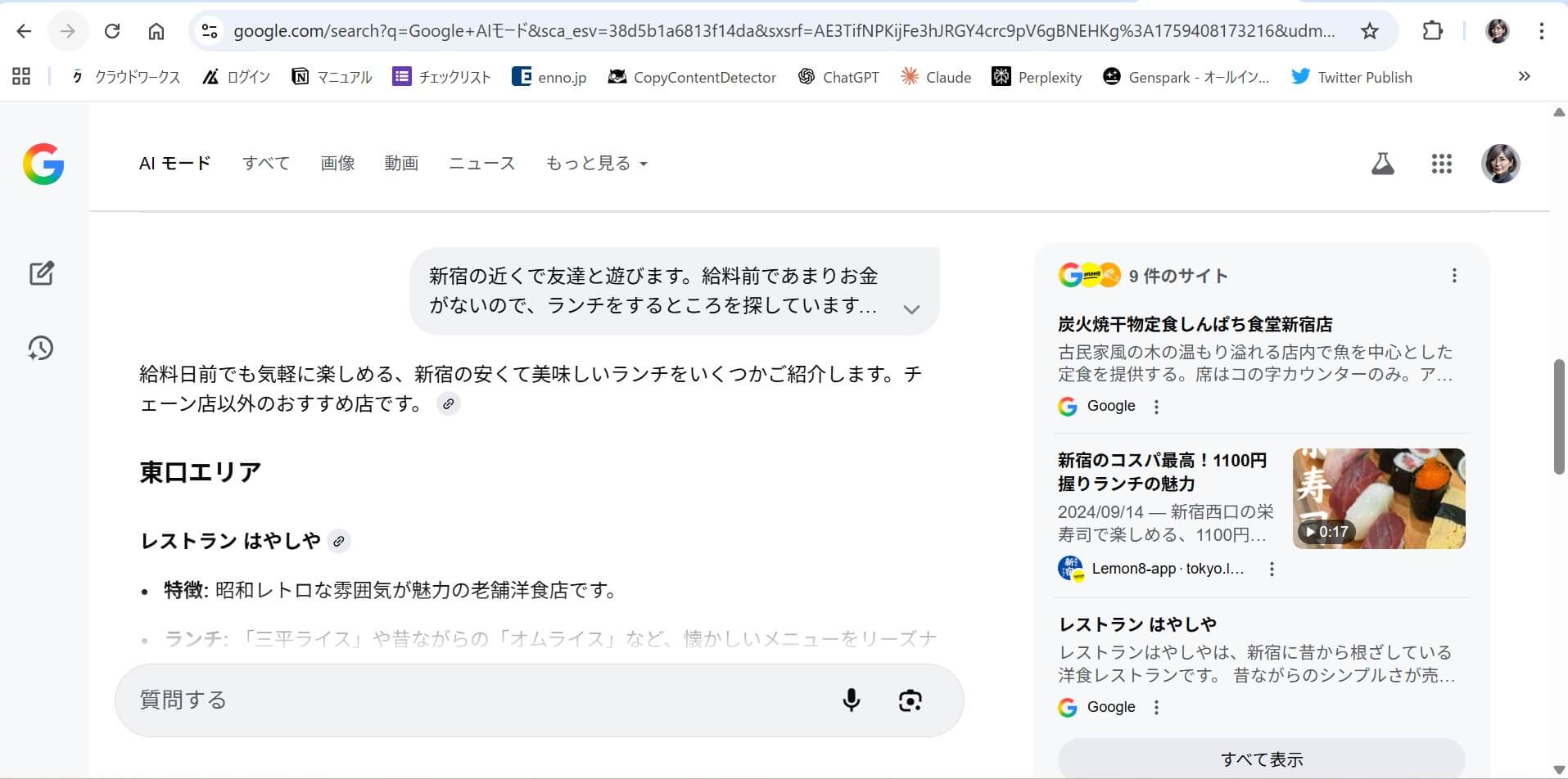Screen dimensions: 1568x779
Task: Open the Search Labs flask icon
Action: [x=1382, y=164]
